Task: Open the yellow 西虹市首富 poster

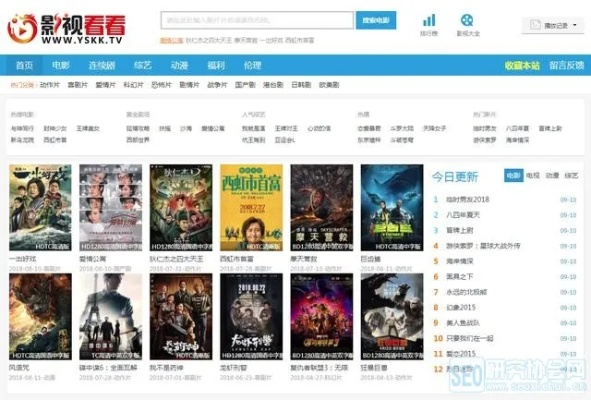Action: [251, 207]
